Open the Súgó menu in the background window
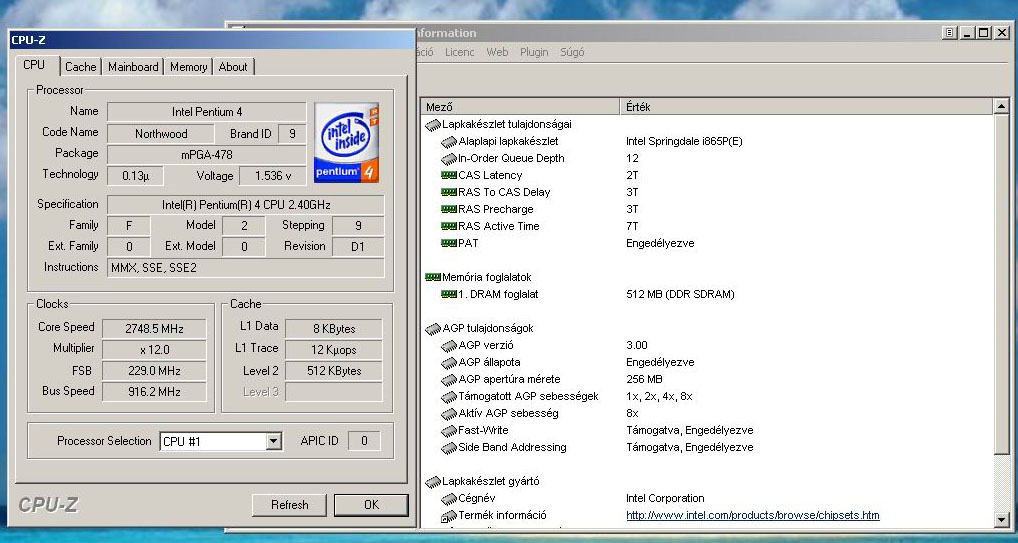Screen dimensions: 1018x543 tap(572, 52)
